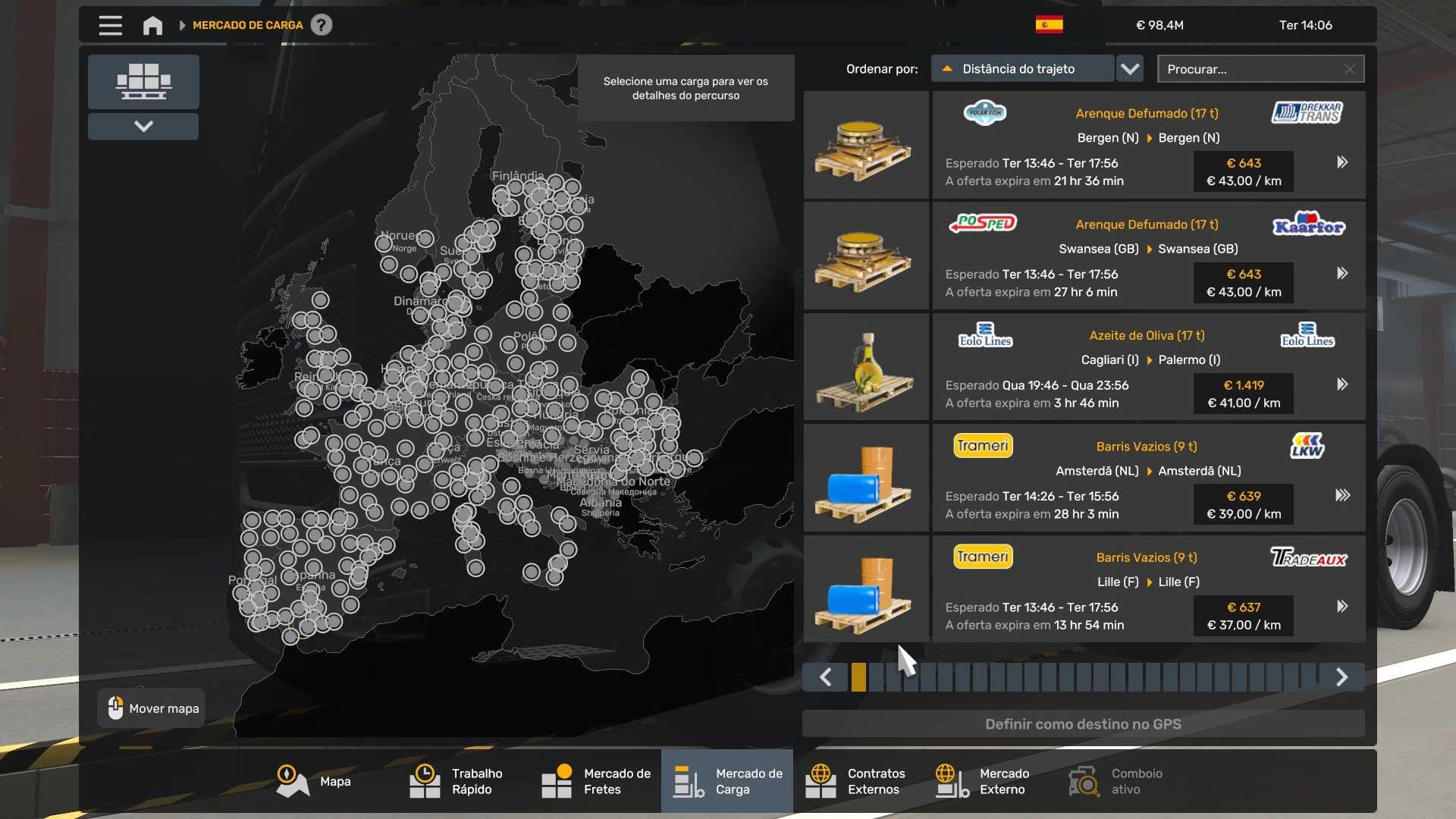Open the Trabalho Rápido tab
The width and height of the screenshot is (1456, 819).
pos(464,781)
